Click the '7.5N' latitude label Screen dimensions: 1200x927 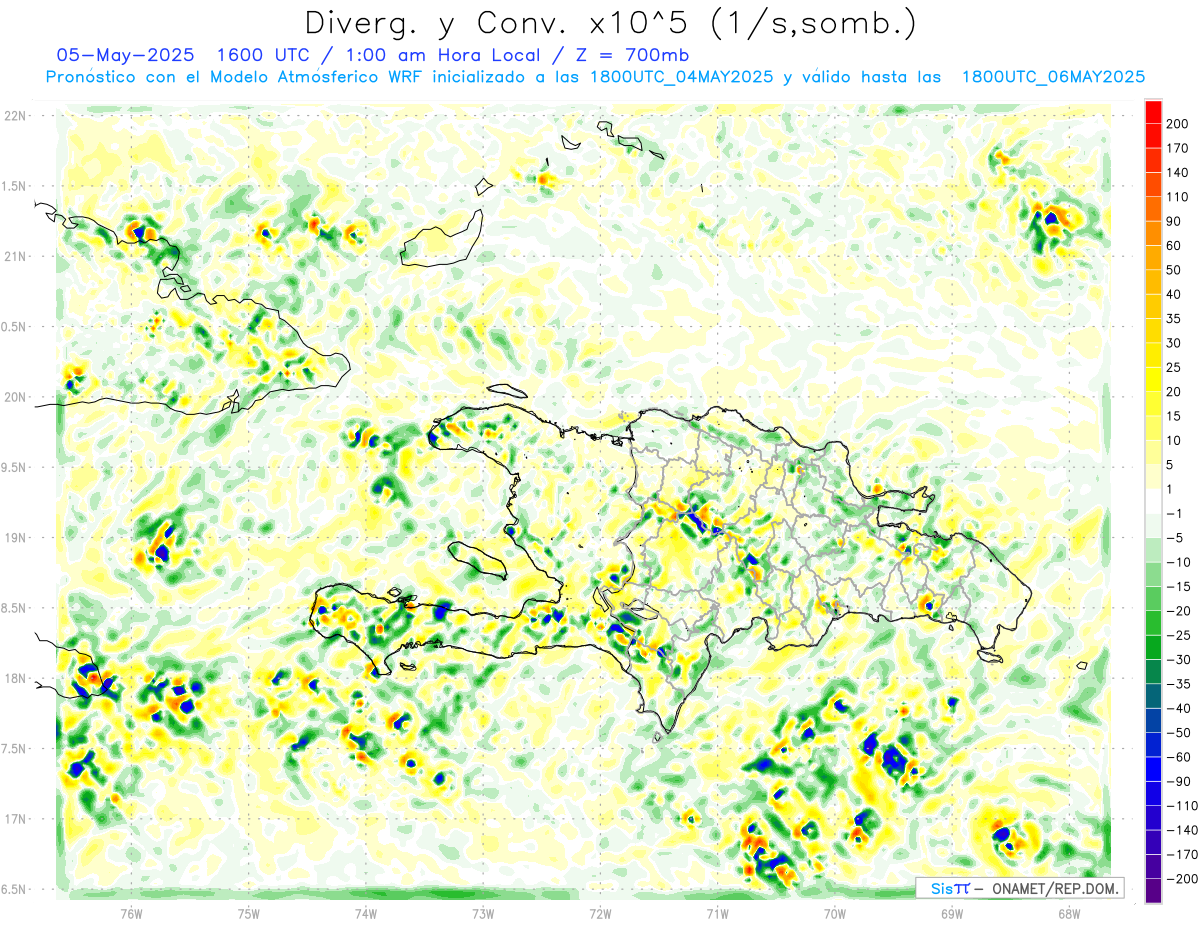tap(15, 749)
